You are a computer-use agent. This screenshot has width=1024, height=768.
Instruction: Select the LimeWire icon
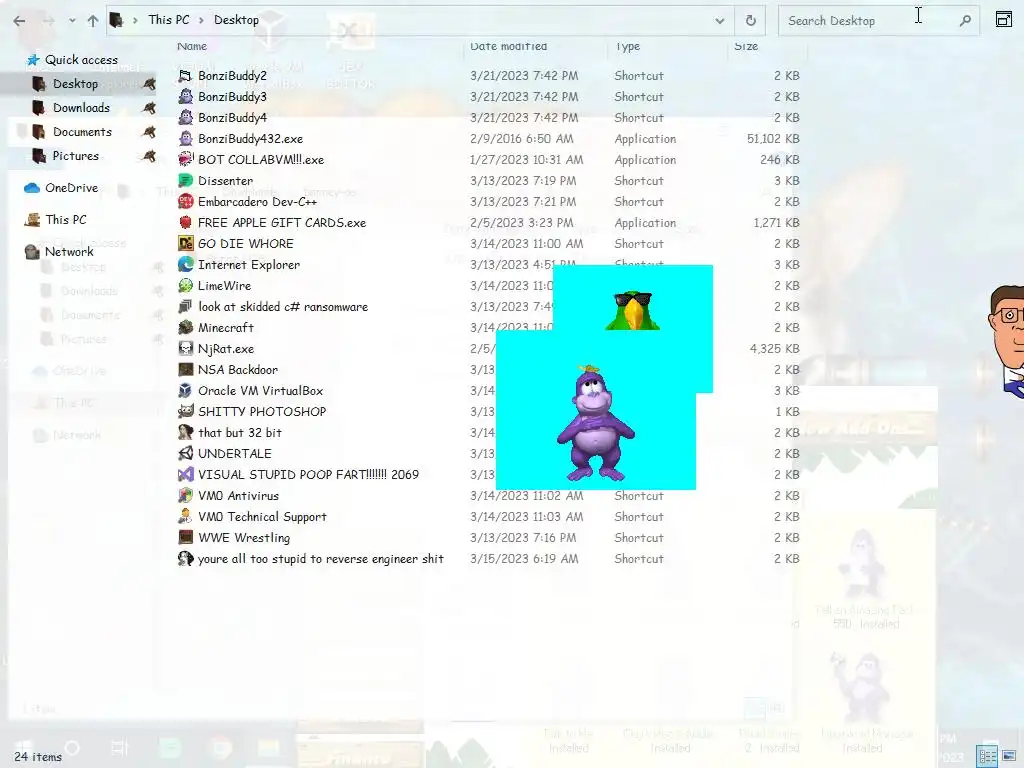click(x=185, y=285)
